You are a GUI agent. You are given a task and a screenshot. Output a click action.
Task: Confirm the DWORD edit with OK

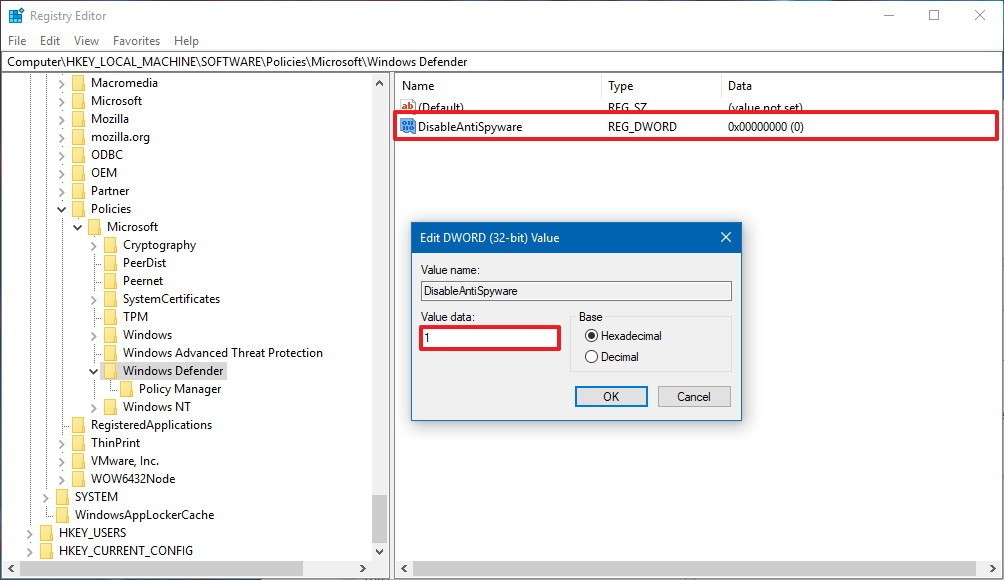(611, 396)
